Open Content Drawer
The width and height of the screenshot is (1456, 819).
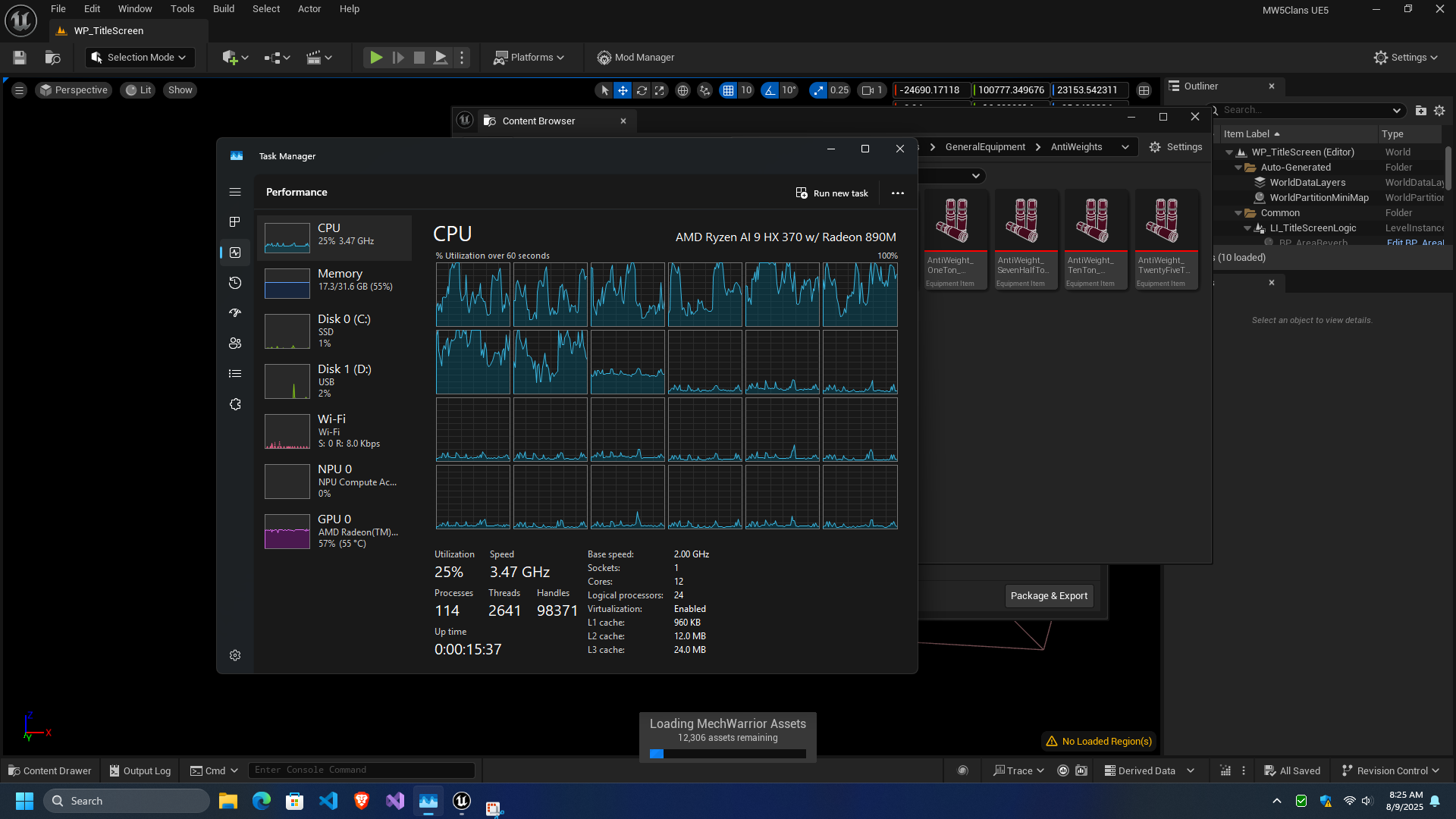(x=49, y=770)
